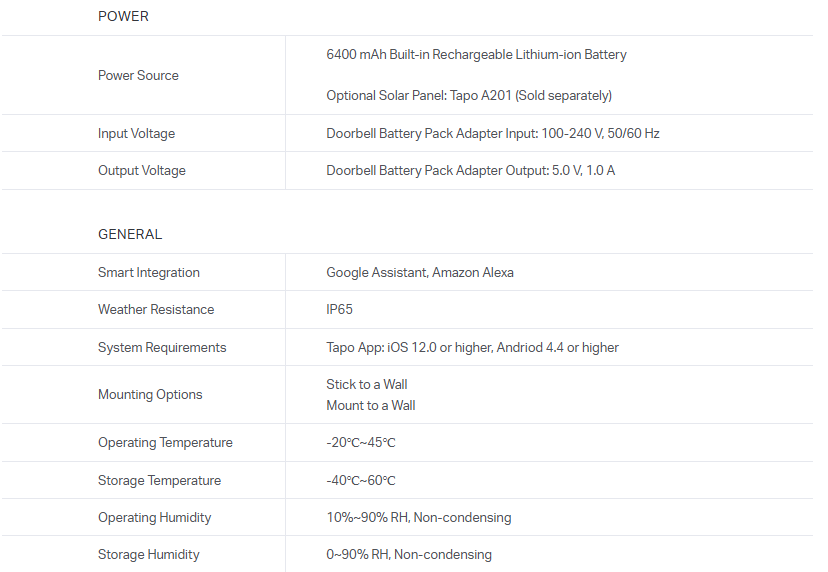Click the Weather Resistance label
The height and width of the screenshot is (572, 828).
click(155, 309)
